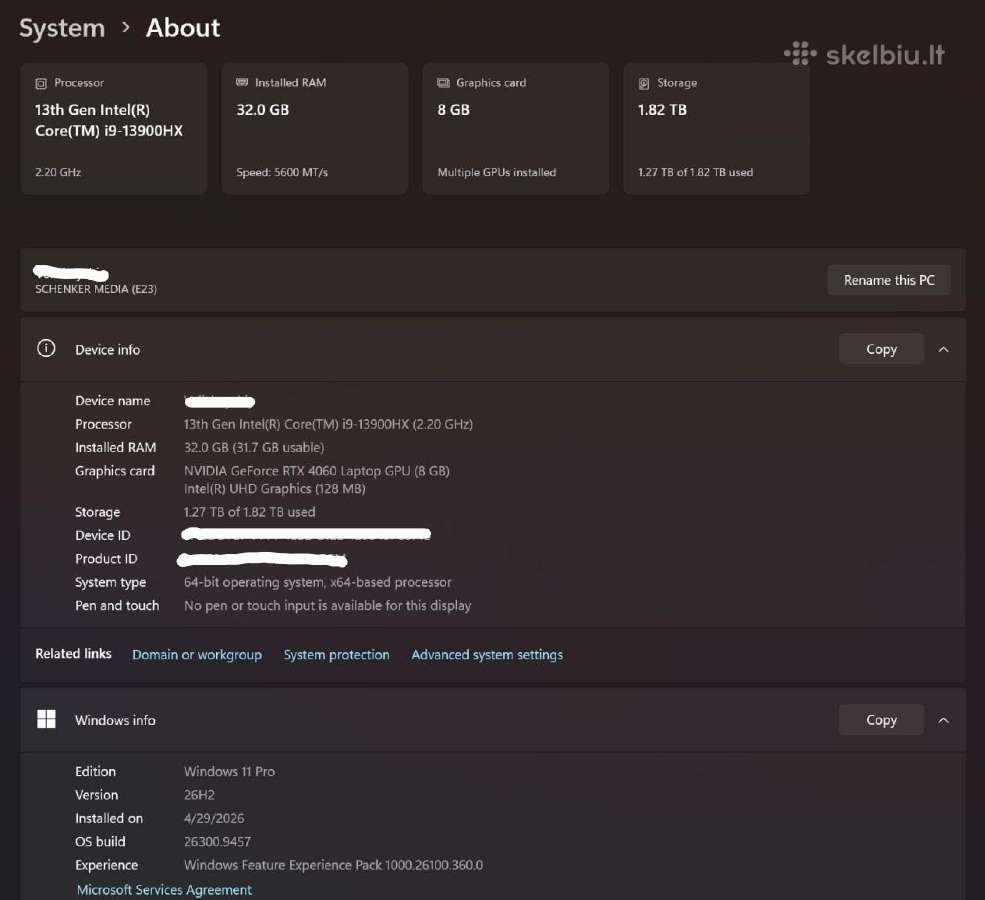Collapse the Windows info section chevron

944,720
